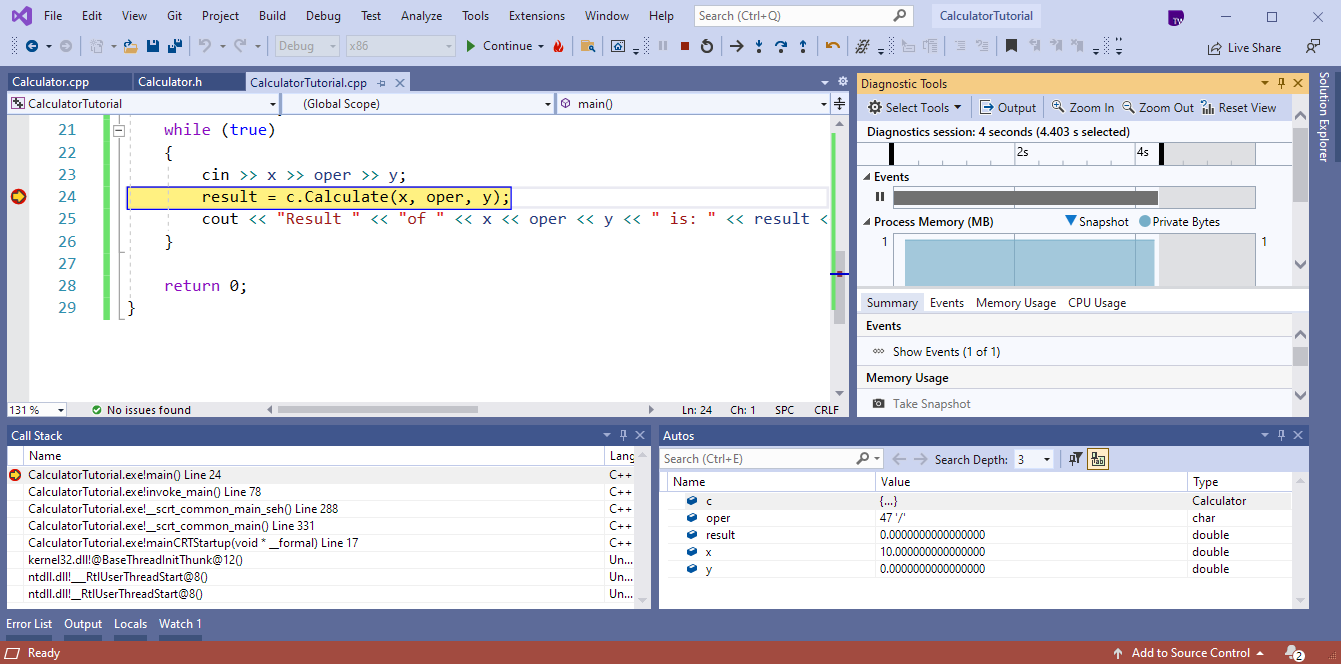Toggle the highlighted value-format button in Autos
Image resolution: width=1341 pixels, height=664 pixels.
(x=1098, y=459)
